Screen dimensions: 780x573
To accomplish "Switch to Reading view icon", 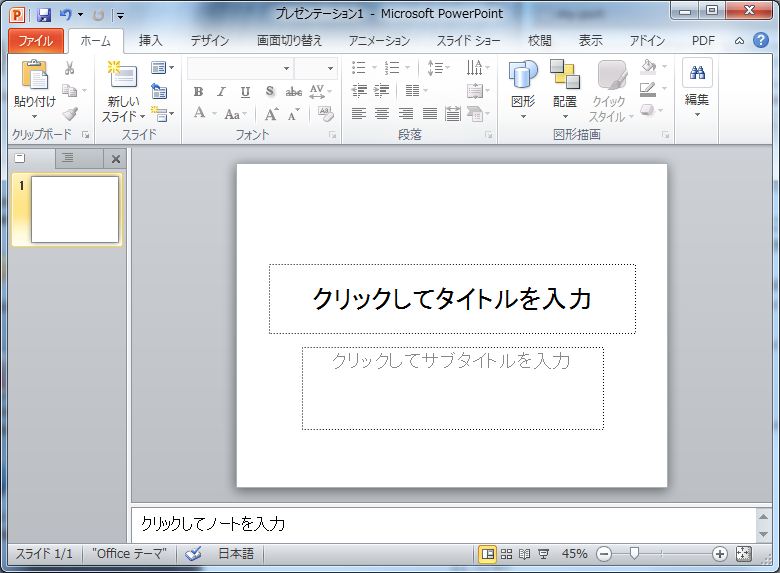I will click(524, 554).
